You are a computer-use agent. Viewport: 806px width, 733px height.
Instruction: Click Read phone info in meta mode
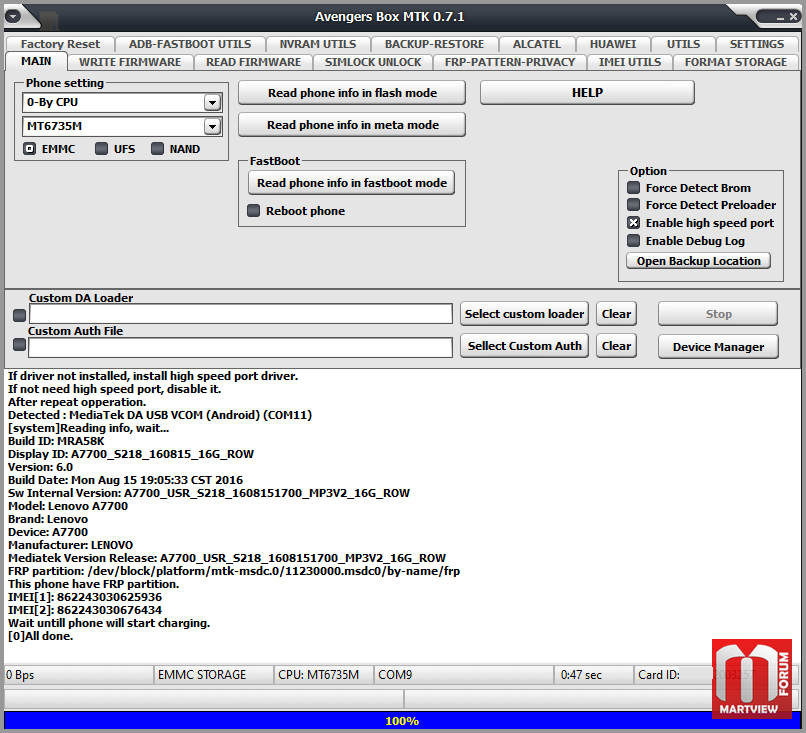tap(352, 125)
